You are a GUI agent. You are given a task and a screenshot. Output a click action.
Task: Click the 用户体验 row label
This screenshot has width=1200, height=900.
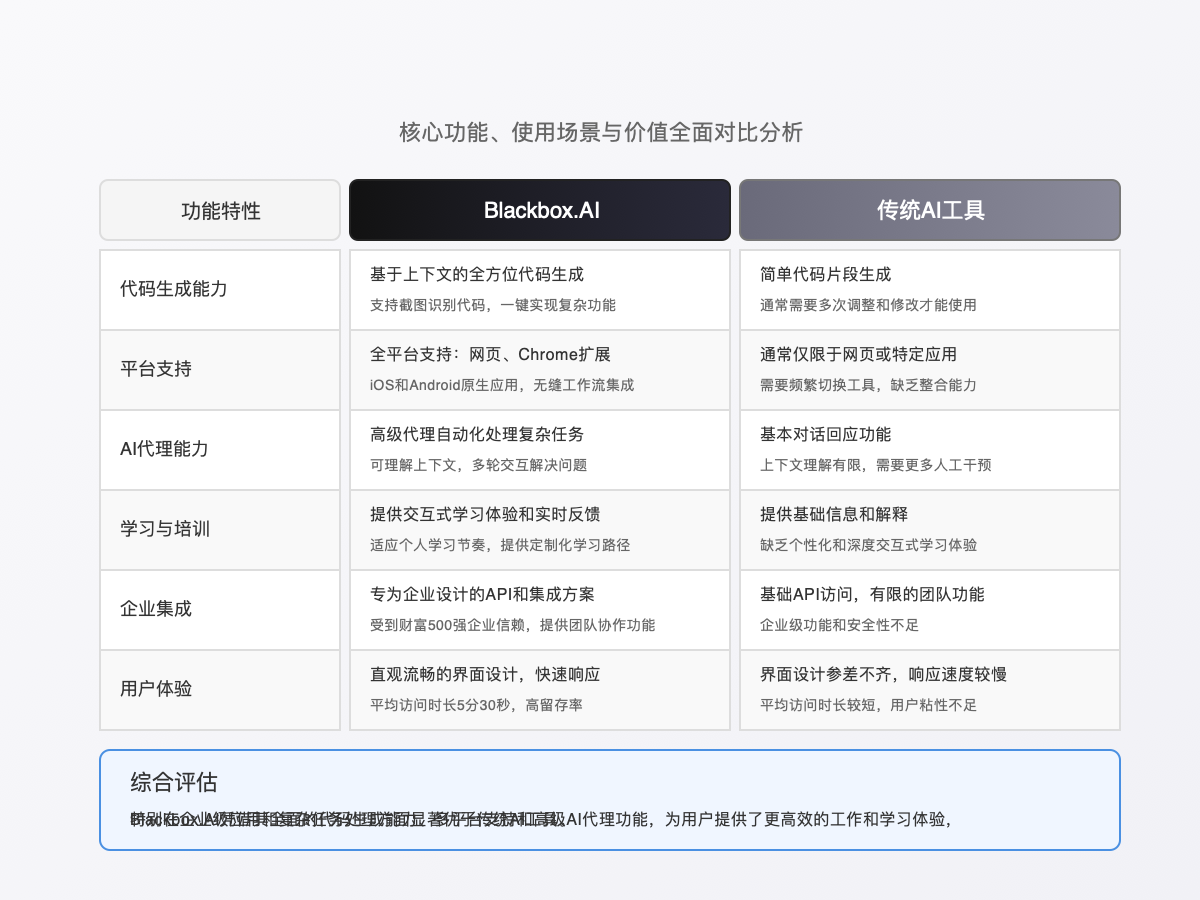tap(156, 689)
